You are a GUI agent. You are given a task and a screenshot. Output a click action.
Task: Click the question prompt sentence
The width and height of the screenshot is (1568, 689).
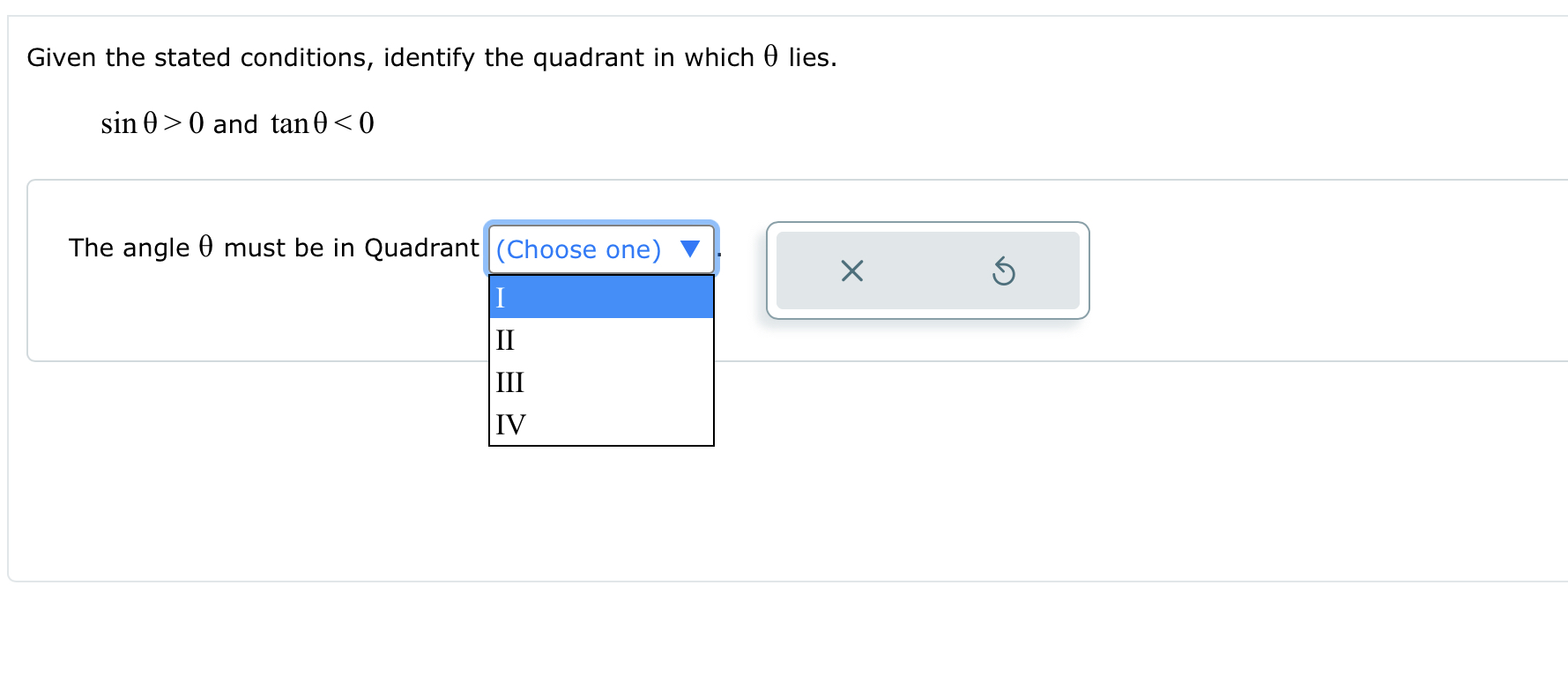431,56
